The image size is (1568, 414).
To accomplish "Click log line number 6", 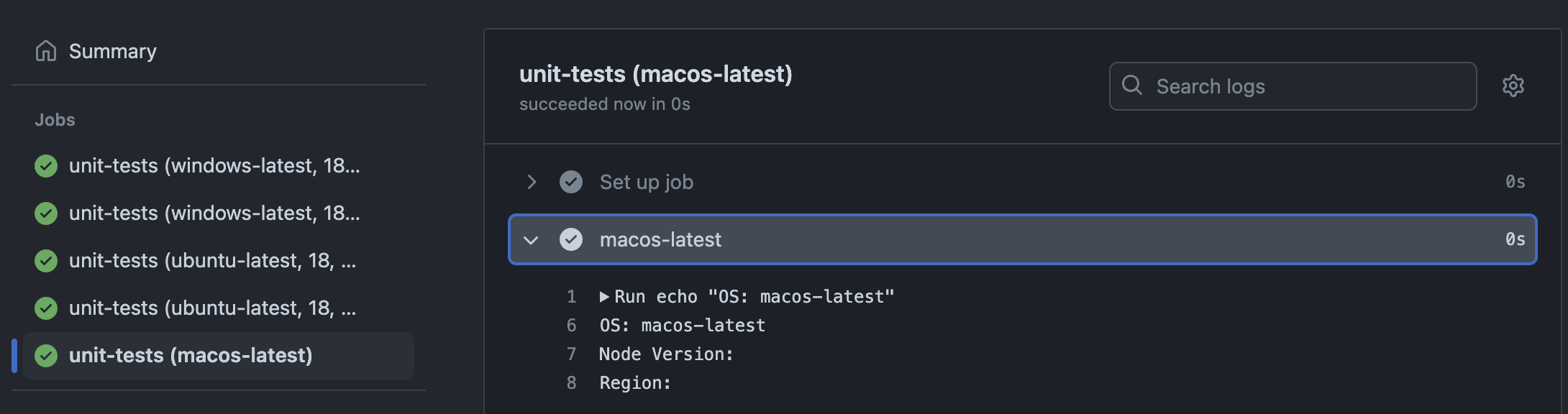I will coord(572,326).
